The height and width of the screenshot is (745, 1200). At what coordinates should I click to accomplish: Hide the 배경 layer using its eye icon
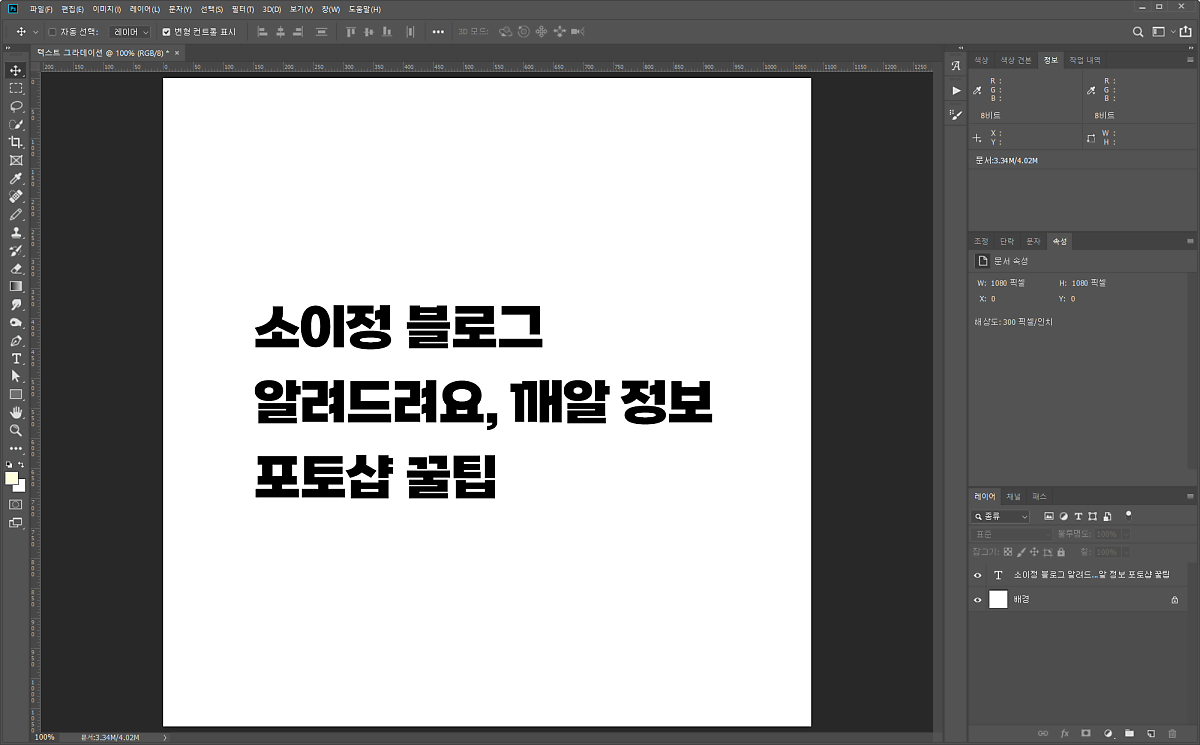(x=978, y=600)
